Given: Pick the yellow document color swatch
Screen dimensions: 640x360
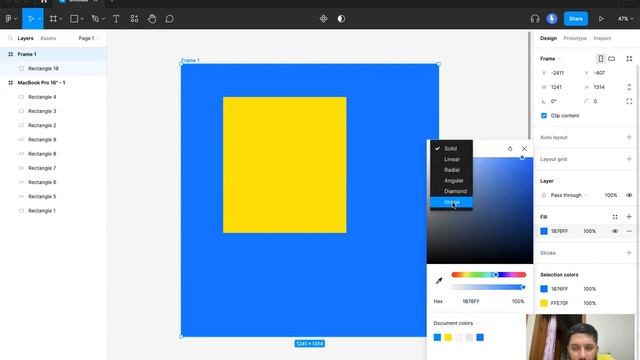Looking at the screenshot, I should click(448, 337).
